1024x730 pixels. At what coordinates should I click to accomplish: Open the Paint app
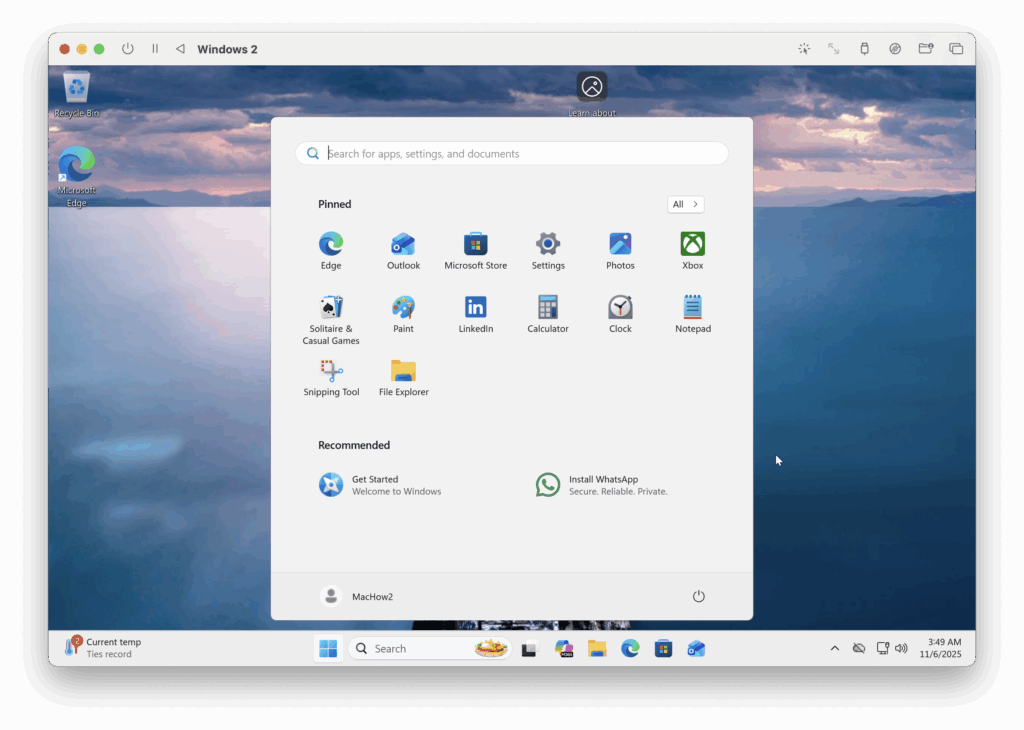point(403,312)
